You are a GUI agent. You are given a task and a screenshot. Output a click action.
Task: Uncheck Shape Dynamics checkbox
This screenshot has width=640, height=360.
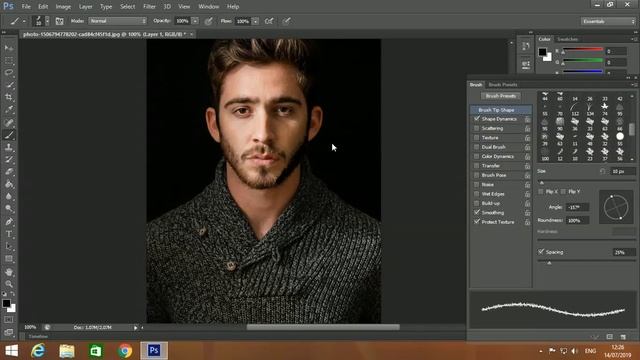(477, 119)
